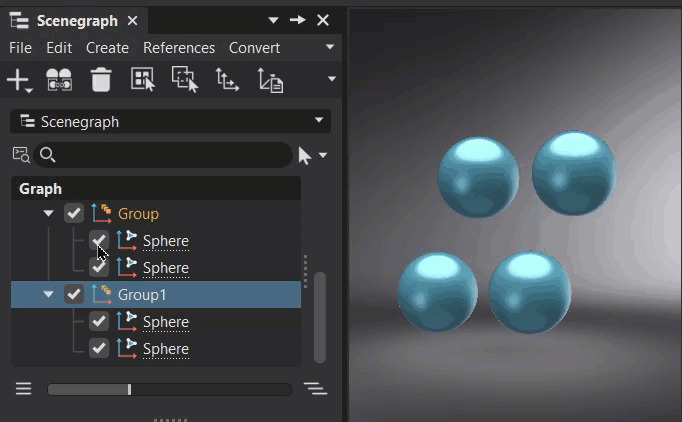
Task: Select second Sphere label under Group
Action: coord(166,268)
